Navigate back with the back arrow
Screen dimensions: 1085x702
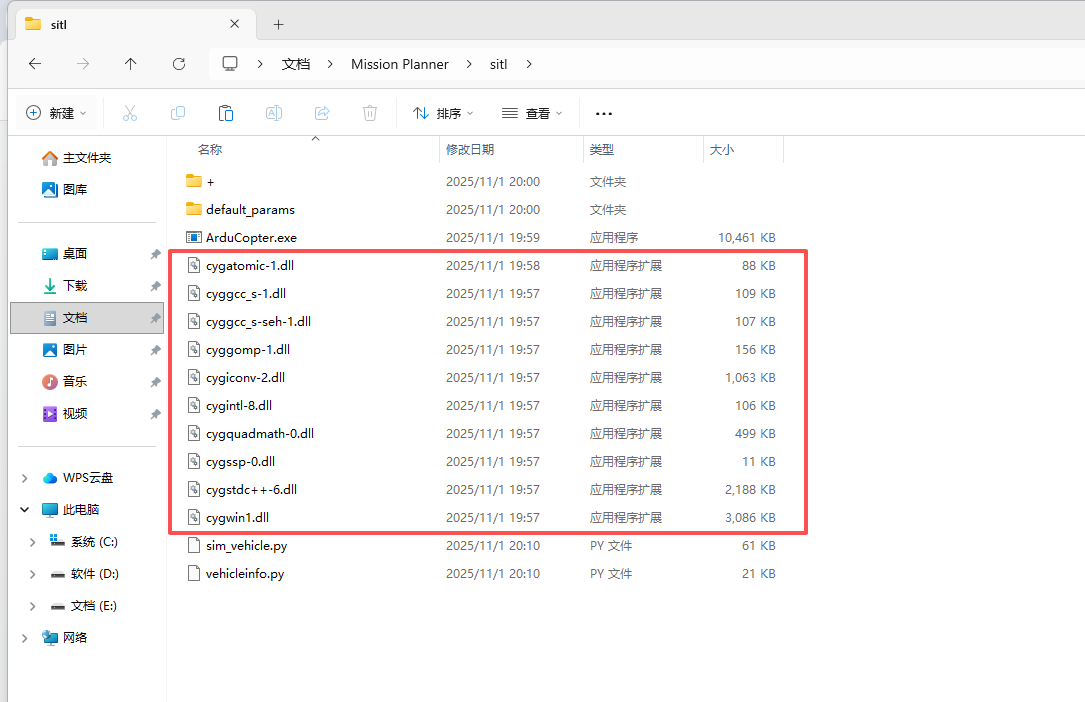tap(35, 64)
